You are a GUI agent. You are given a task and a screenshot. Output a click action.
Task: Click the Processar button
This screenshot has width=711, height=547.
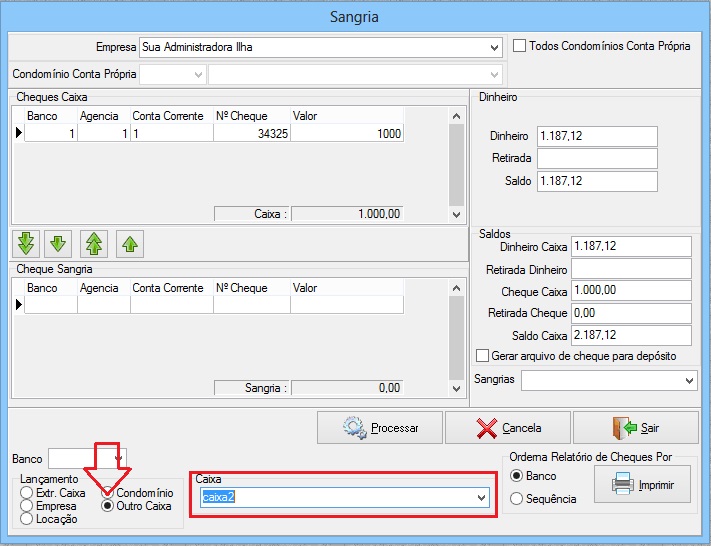(x=380, y=428)
